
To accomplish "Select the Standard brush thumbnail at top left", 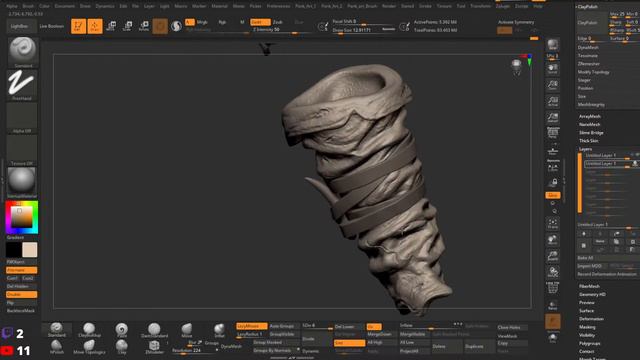I will point(22,52).
